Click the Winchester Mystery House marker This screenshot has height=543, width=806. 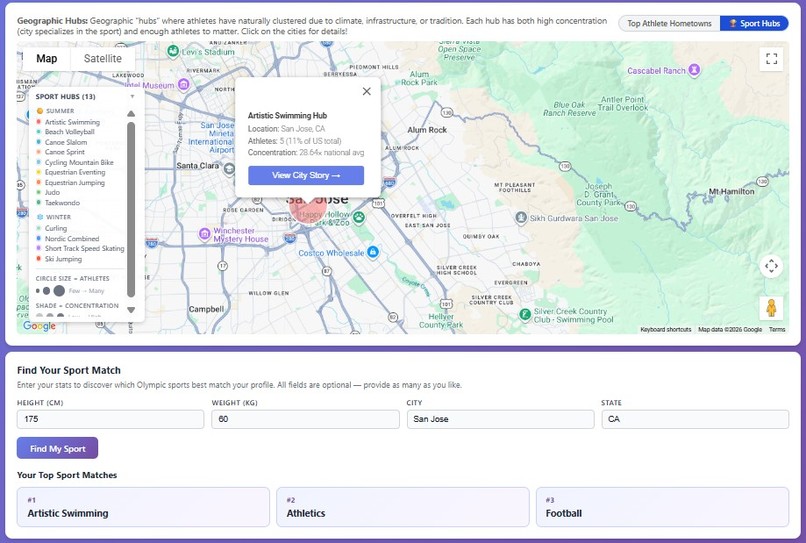(205, 234)
